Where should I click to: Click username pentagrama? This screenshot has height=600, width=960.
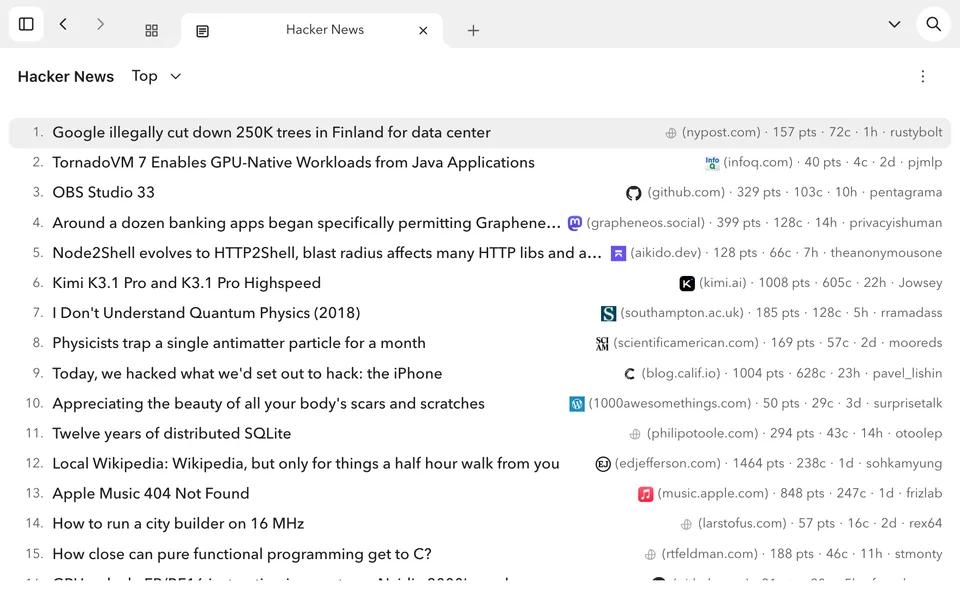(x=906, y=192)
